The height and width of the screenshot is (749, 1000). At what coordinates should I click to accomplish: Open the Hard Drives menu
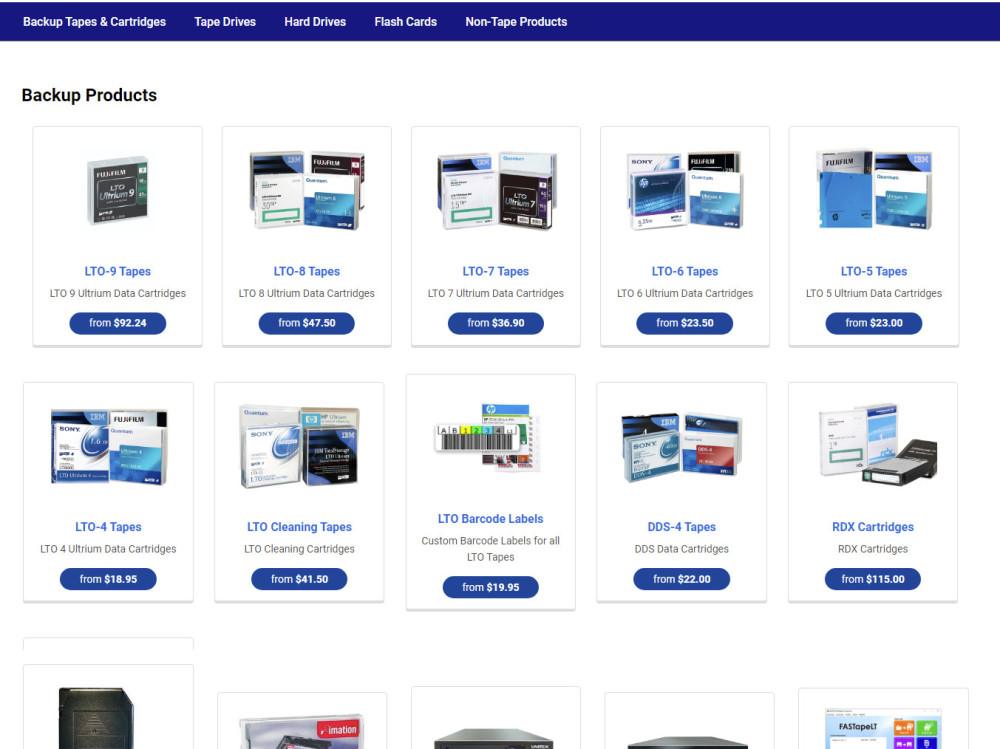tap(315, 22)
